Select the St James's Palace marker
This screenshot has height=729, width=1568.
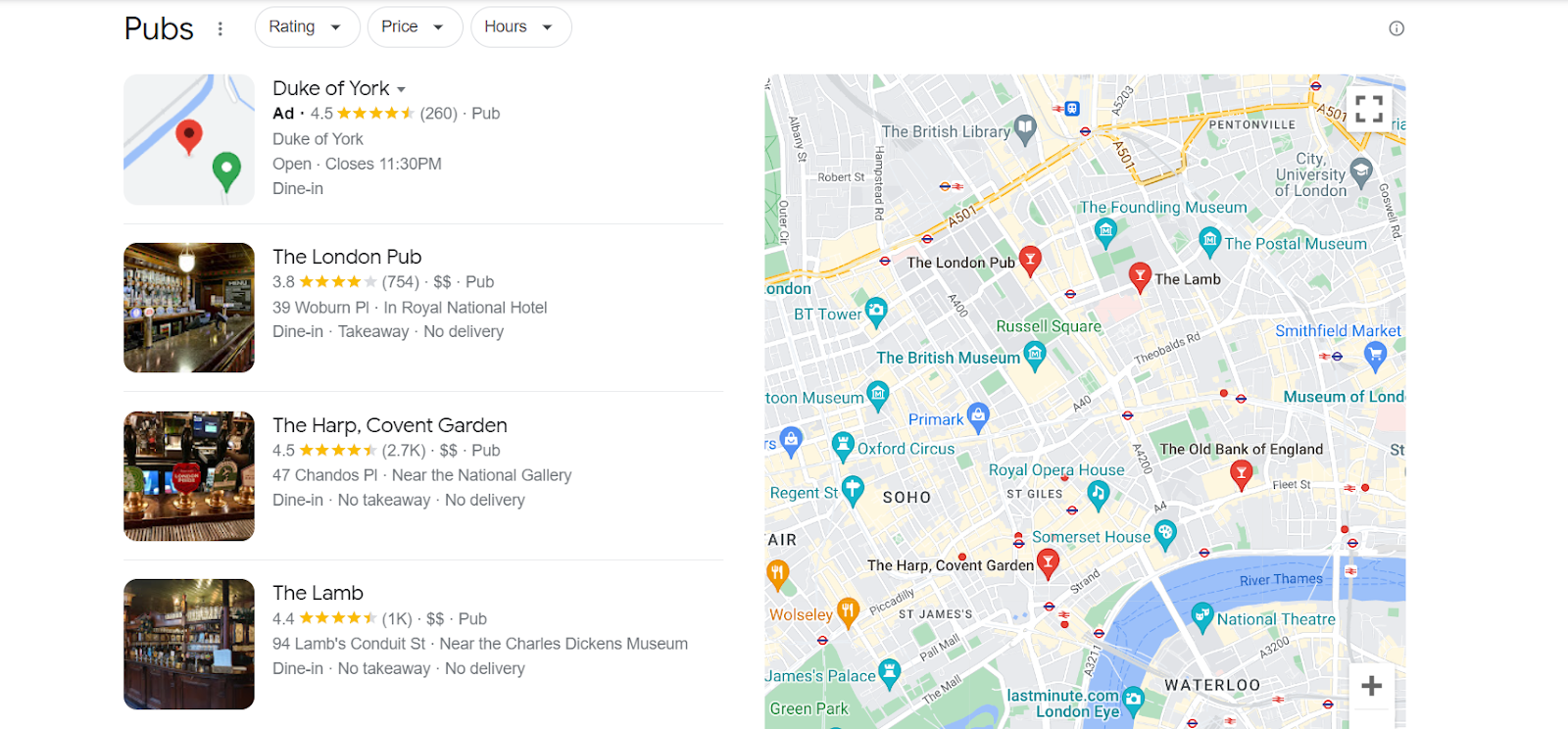pyautogui.click(x=889, y=673)
